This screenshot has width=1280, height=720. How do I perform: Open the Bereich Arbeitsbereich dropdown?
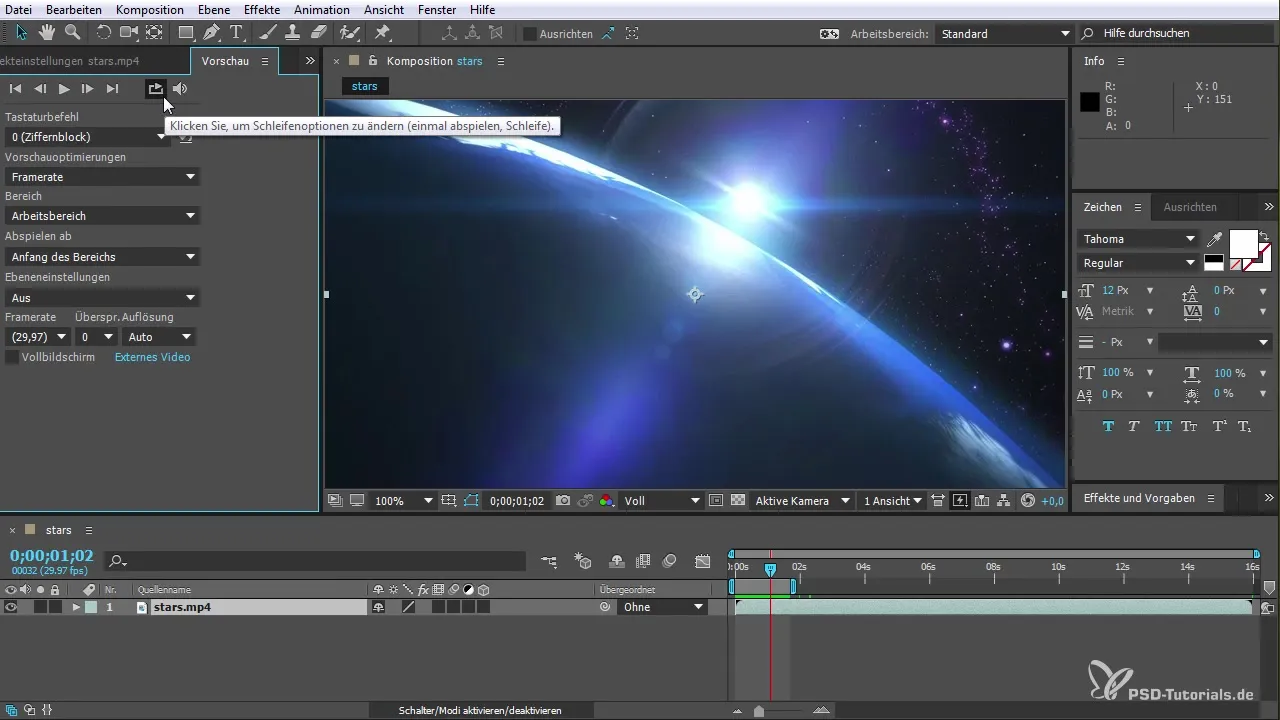[102, 216]
